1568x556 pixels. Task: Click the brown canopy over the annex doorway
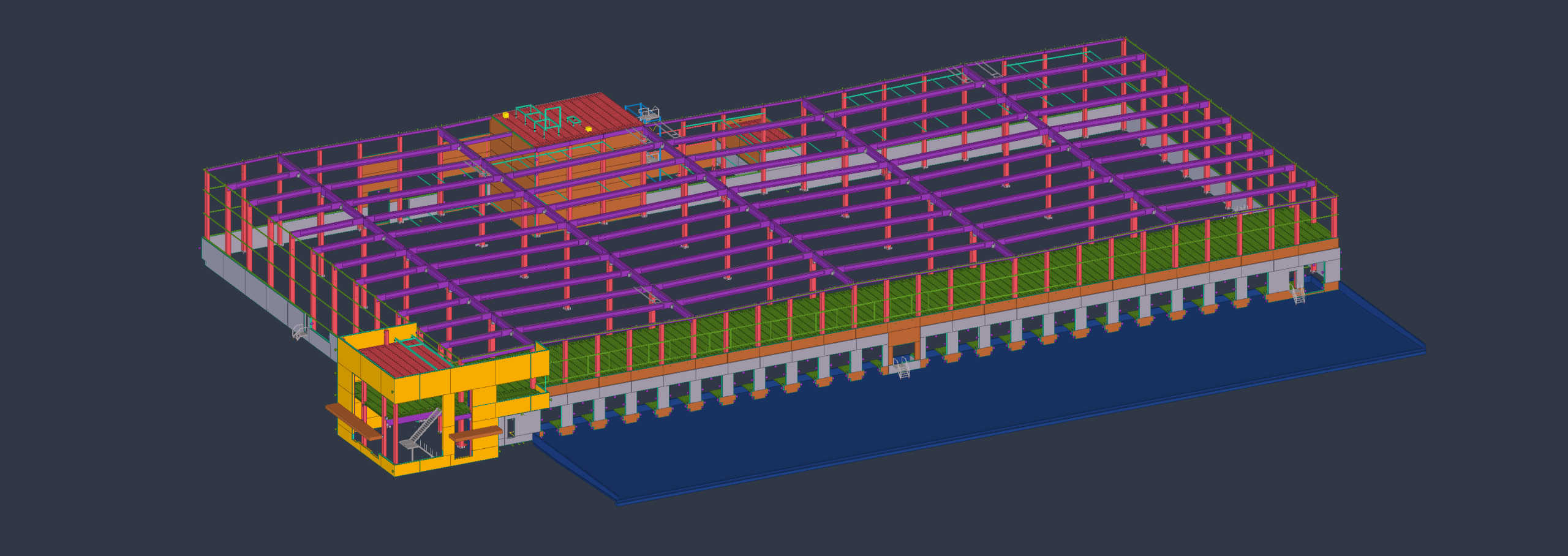coord(476,435)
